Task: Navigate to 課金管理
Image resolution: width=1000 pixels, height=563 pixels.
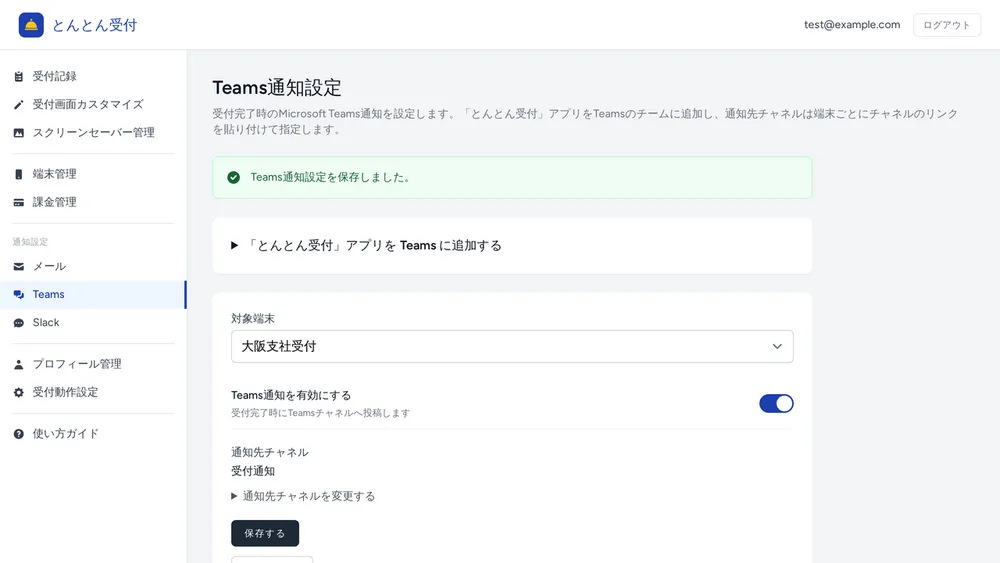Action: coord(93,202)
